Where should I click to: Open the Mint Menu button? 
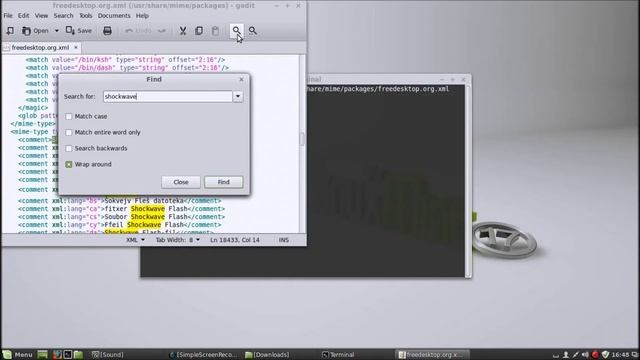coord(18,355)
